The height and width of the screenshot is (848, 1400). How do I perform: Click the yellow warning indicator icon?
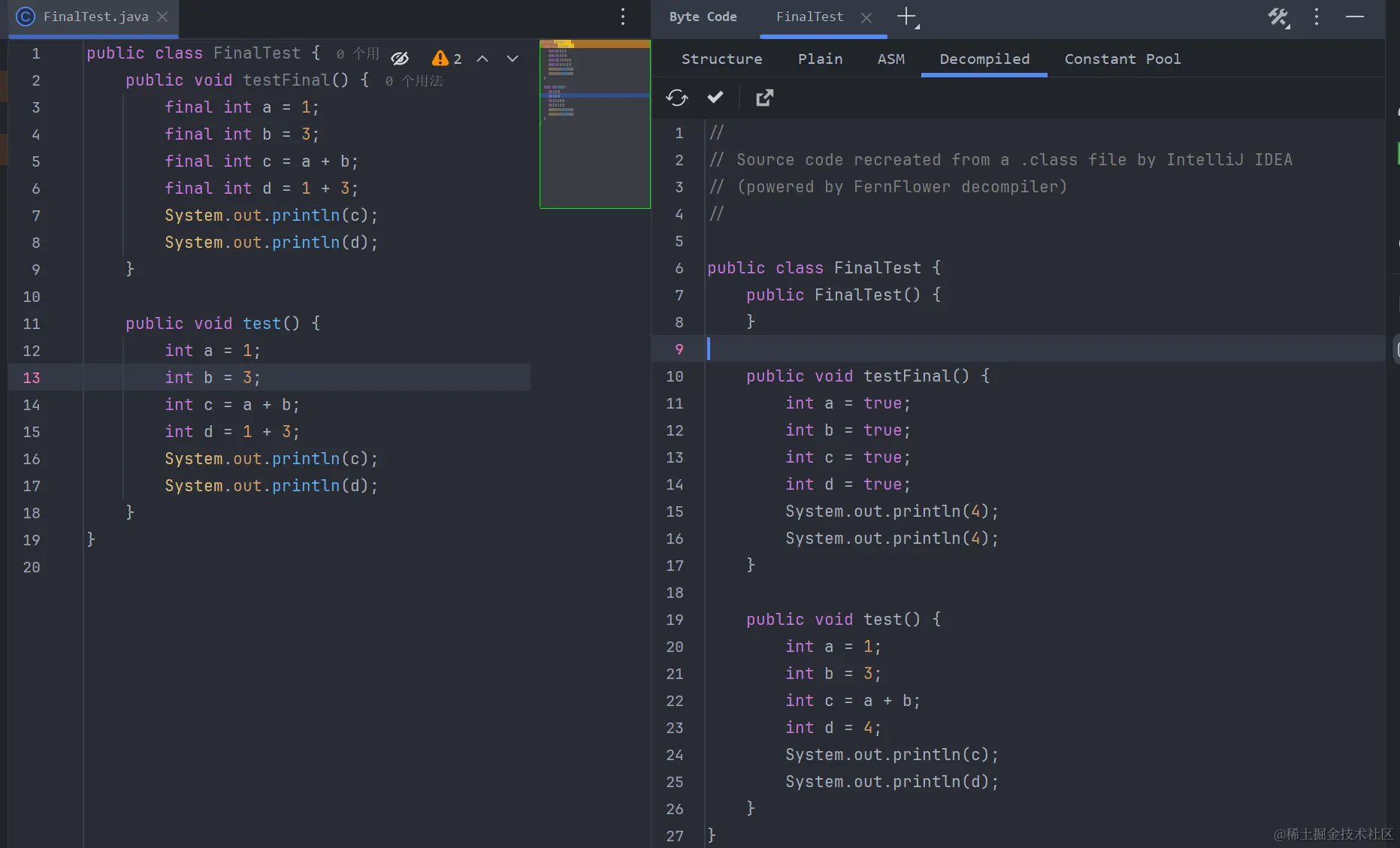point(440,59)
